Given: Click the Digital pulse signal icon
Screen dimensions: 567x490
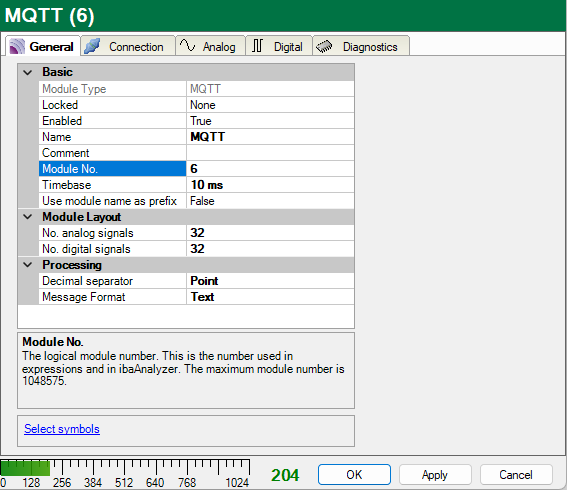Looking at the screenshot, I should click(257, 46).
